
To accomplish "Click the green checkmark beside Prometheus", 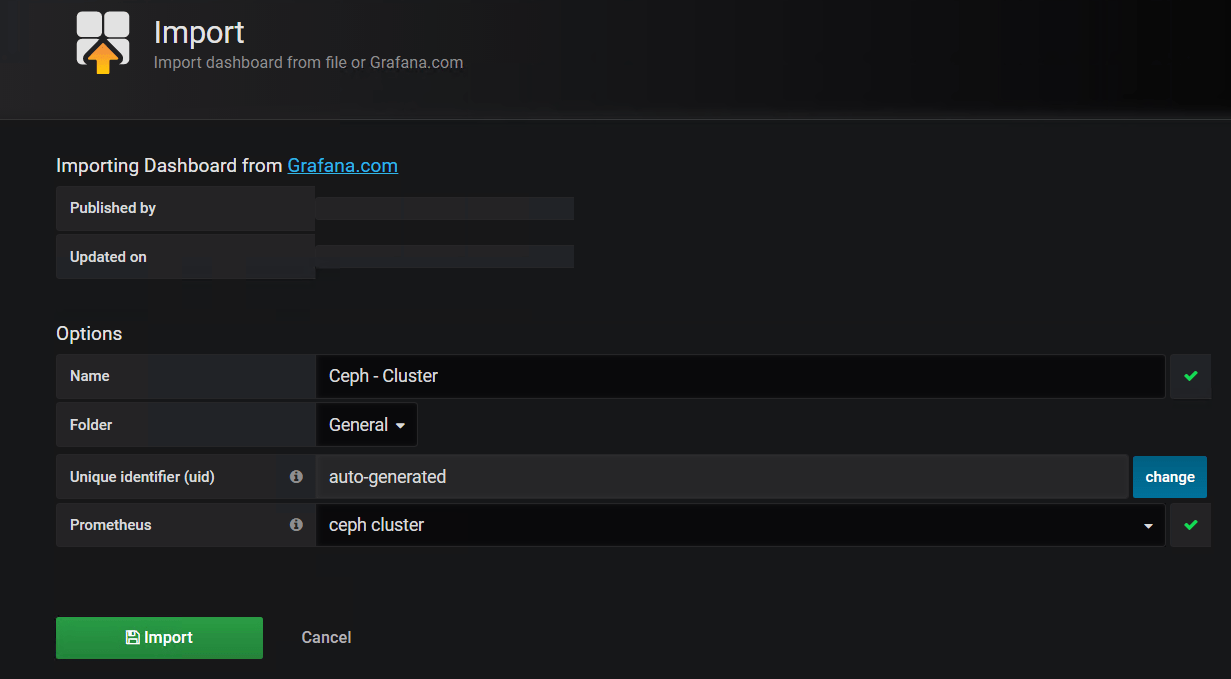I will tap(1190, 525).
